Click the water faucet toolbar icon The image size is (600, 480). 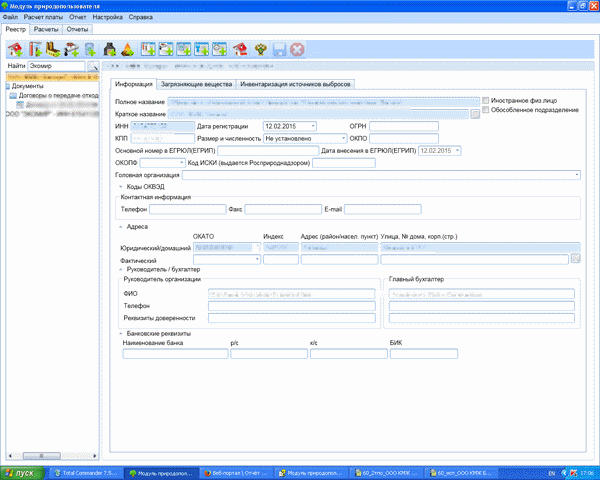(73, 49)
